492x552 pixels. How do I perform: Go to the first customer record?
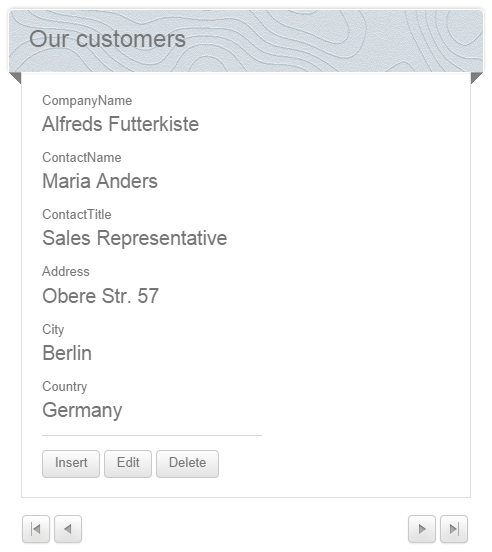(36, 529)
